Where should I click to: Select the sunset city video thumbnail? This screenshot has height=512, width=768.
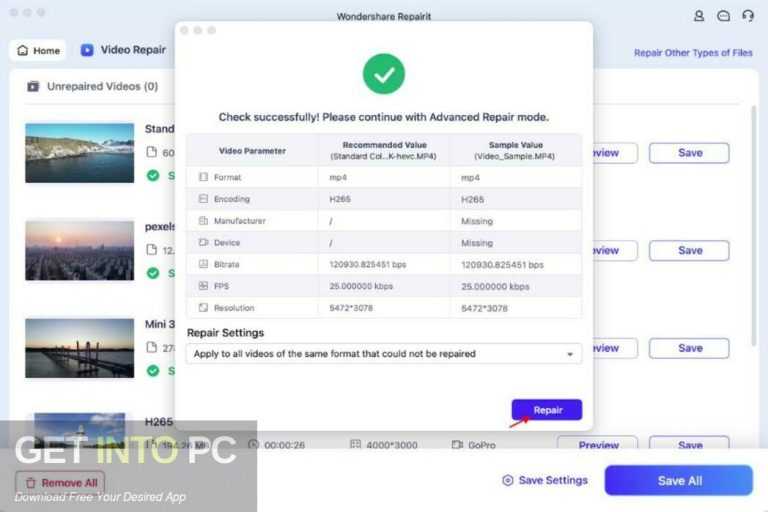80,250
